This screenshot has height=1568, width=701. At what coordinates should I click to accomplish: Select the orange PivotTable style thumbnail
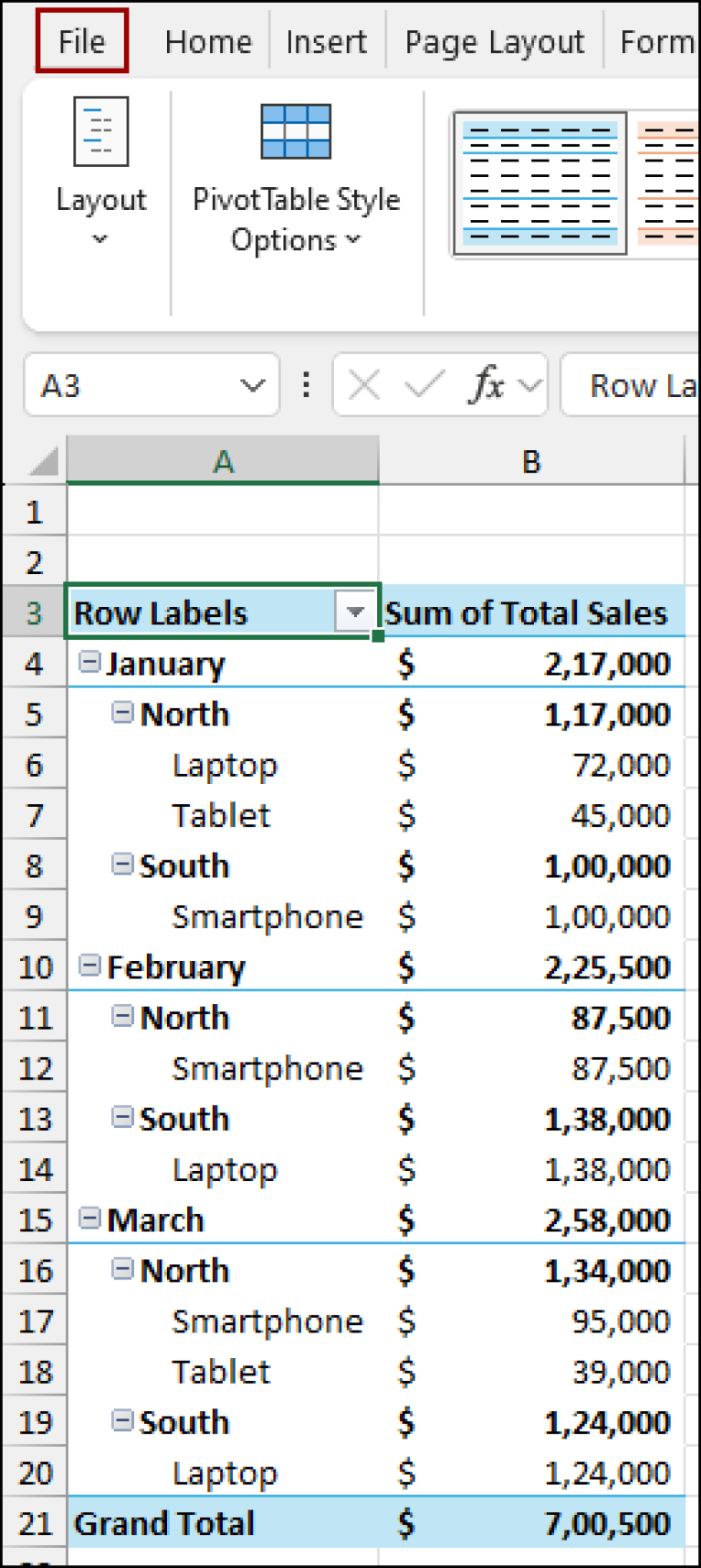[x=668, y=183]
